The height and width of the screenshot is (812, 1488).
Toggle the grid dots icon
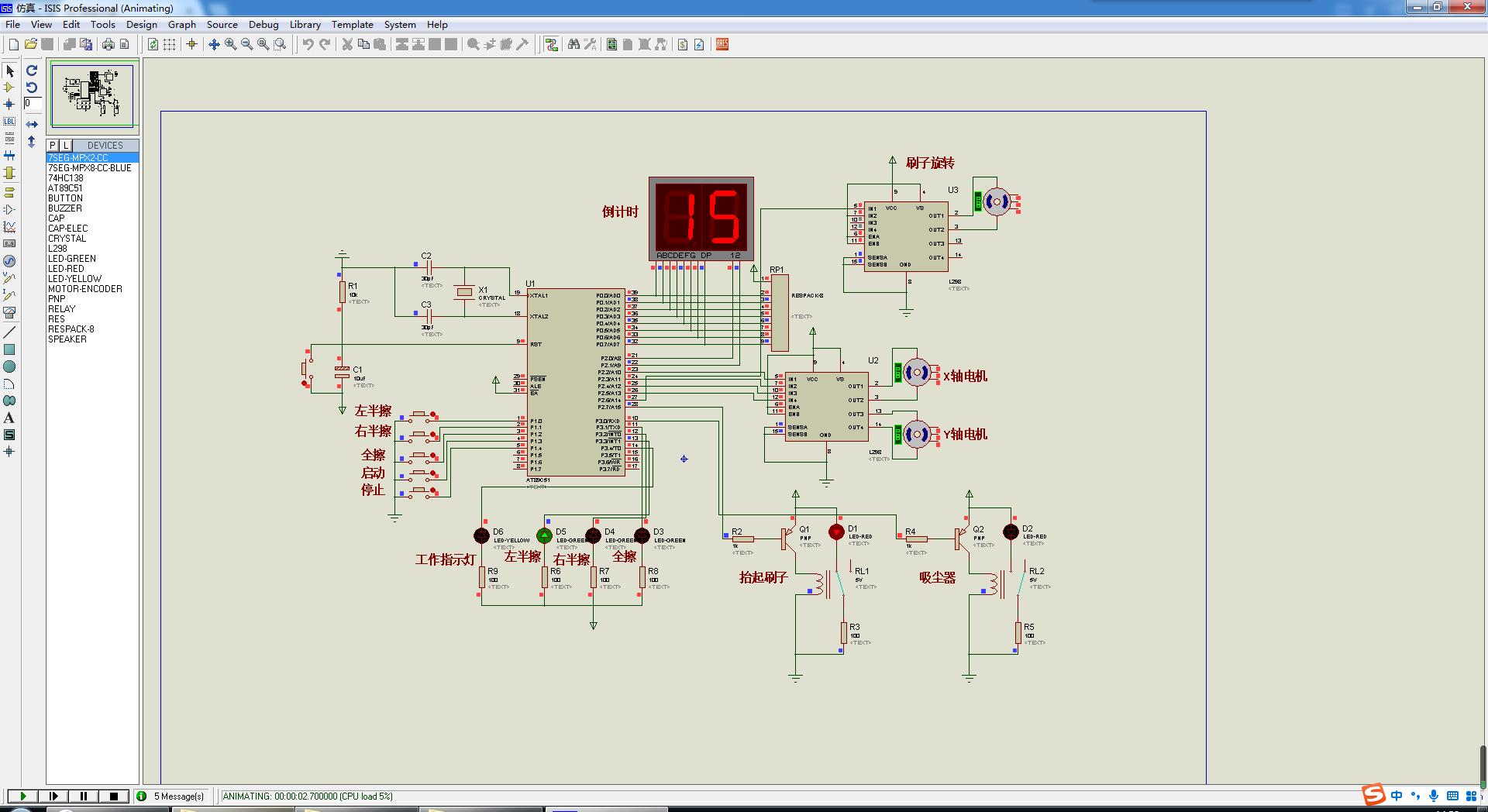[x=169, y=44]
